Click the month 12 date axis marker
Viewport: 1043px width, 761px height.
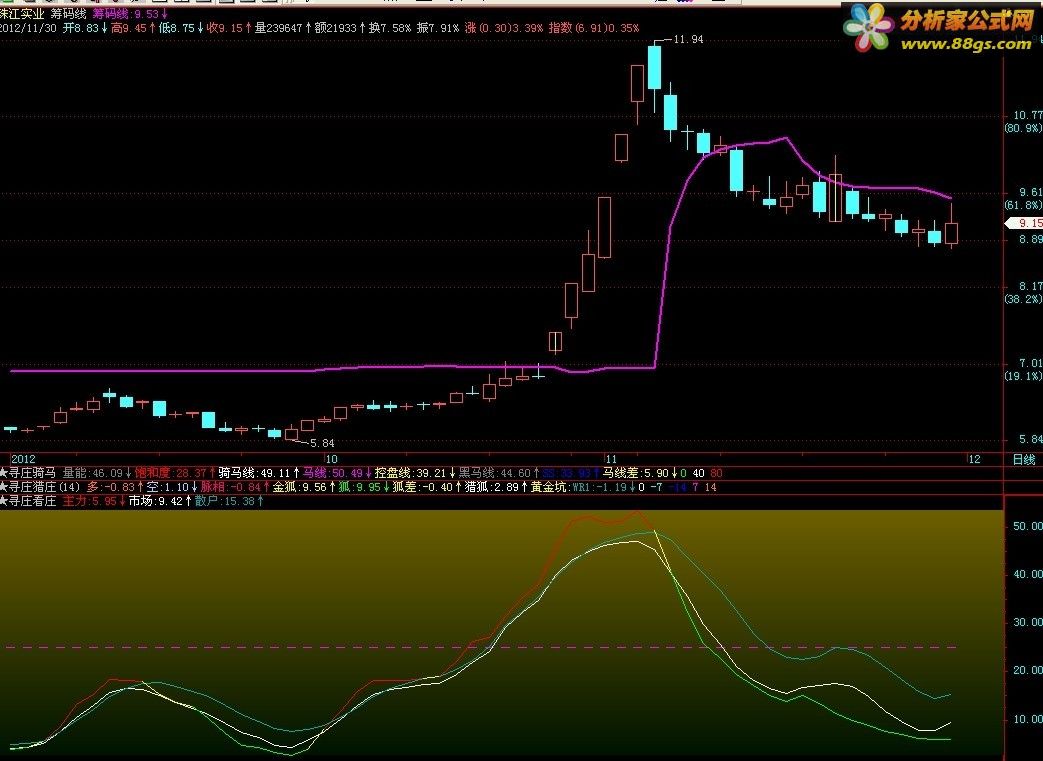coord(974,459)
